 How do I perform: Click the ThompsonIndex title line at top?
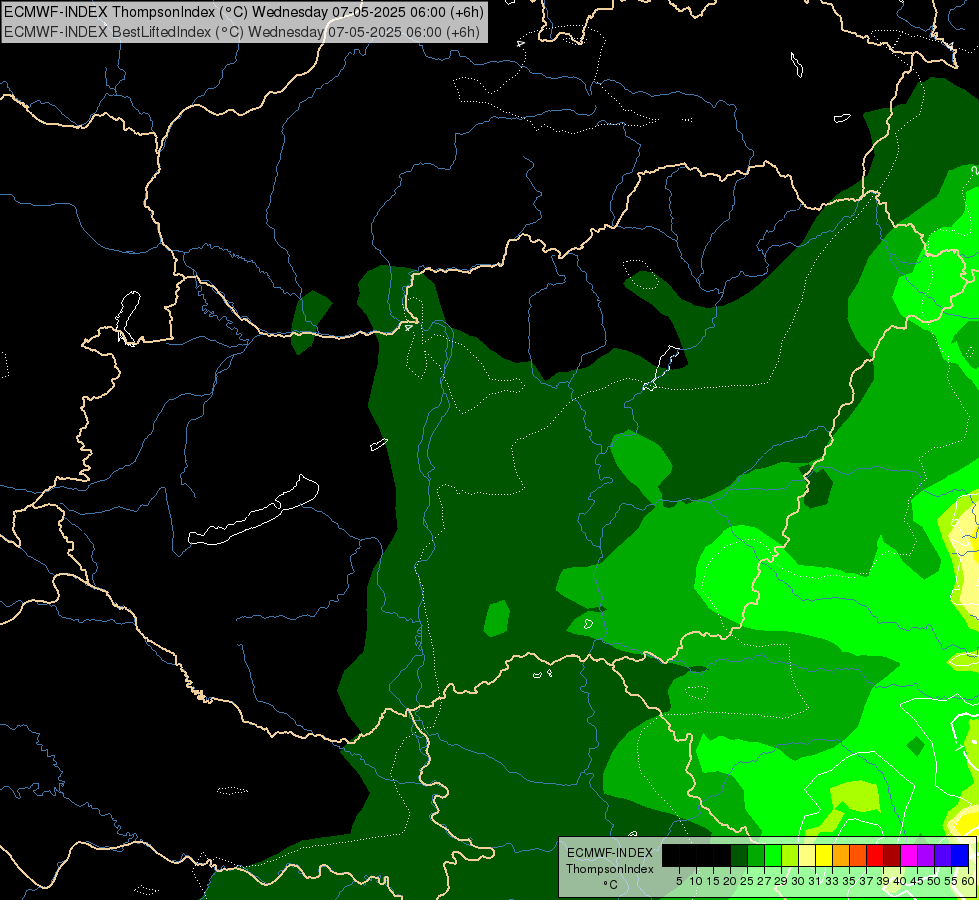pyautogui.click(x=244, y=12)
